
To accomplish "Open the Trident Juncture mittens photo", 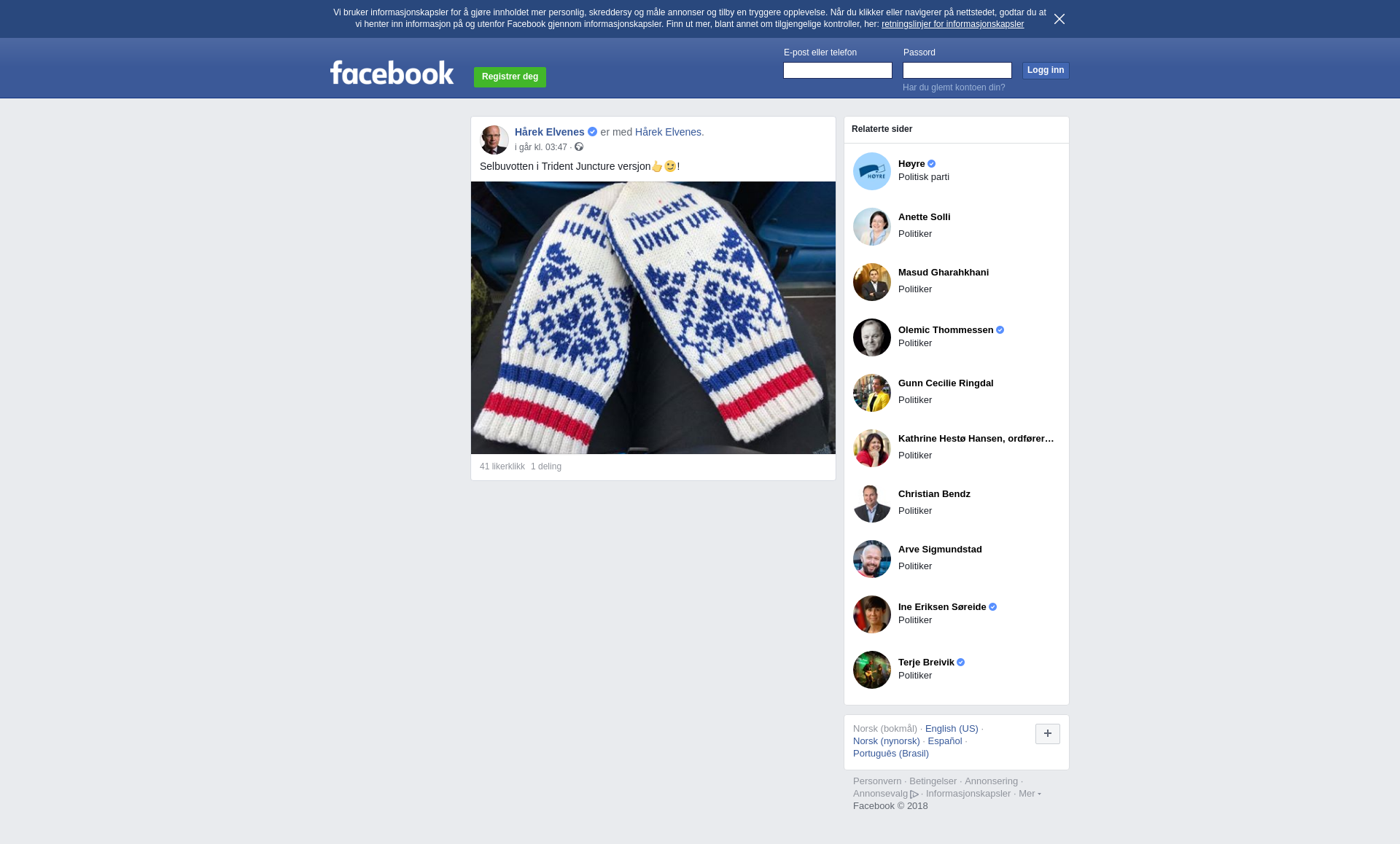I will click(x=653, y=318).
